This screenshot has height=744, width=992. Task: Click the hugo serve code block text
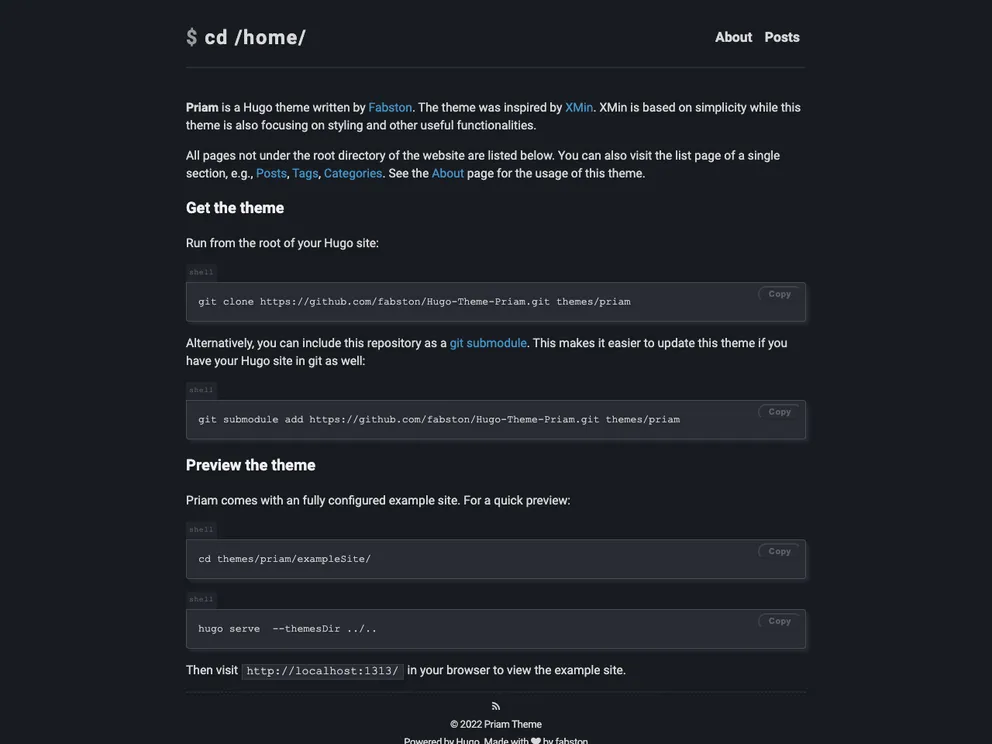point(288,629)
